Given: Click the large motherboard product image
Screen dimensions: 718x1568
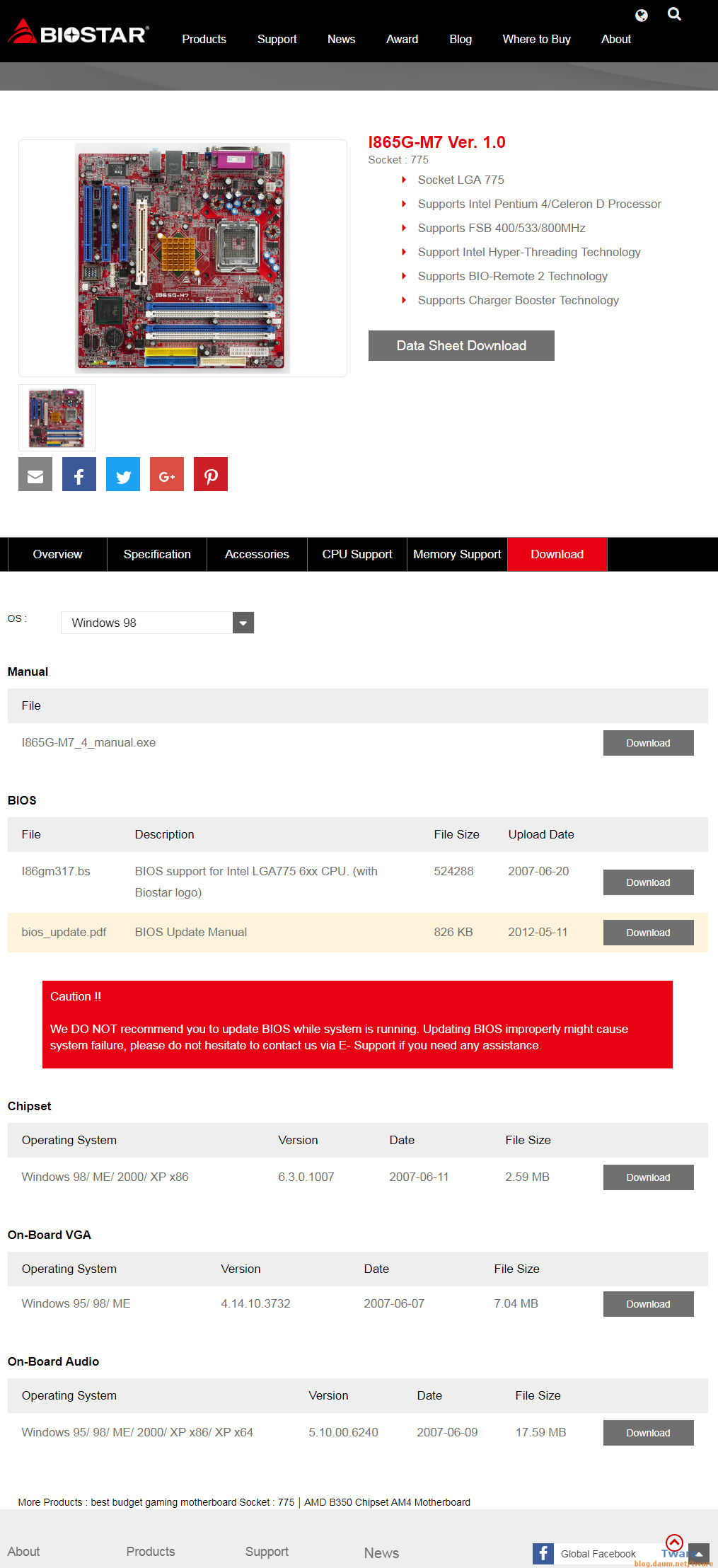Looking at the screenshot, I should click(x=183, y=258).
